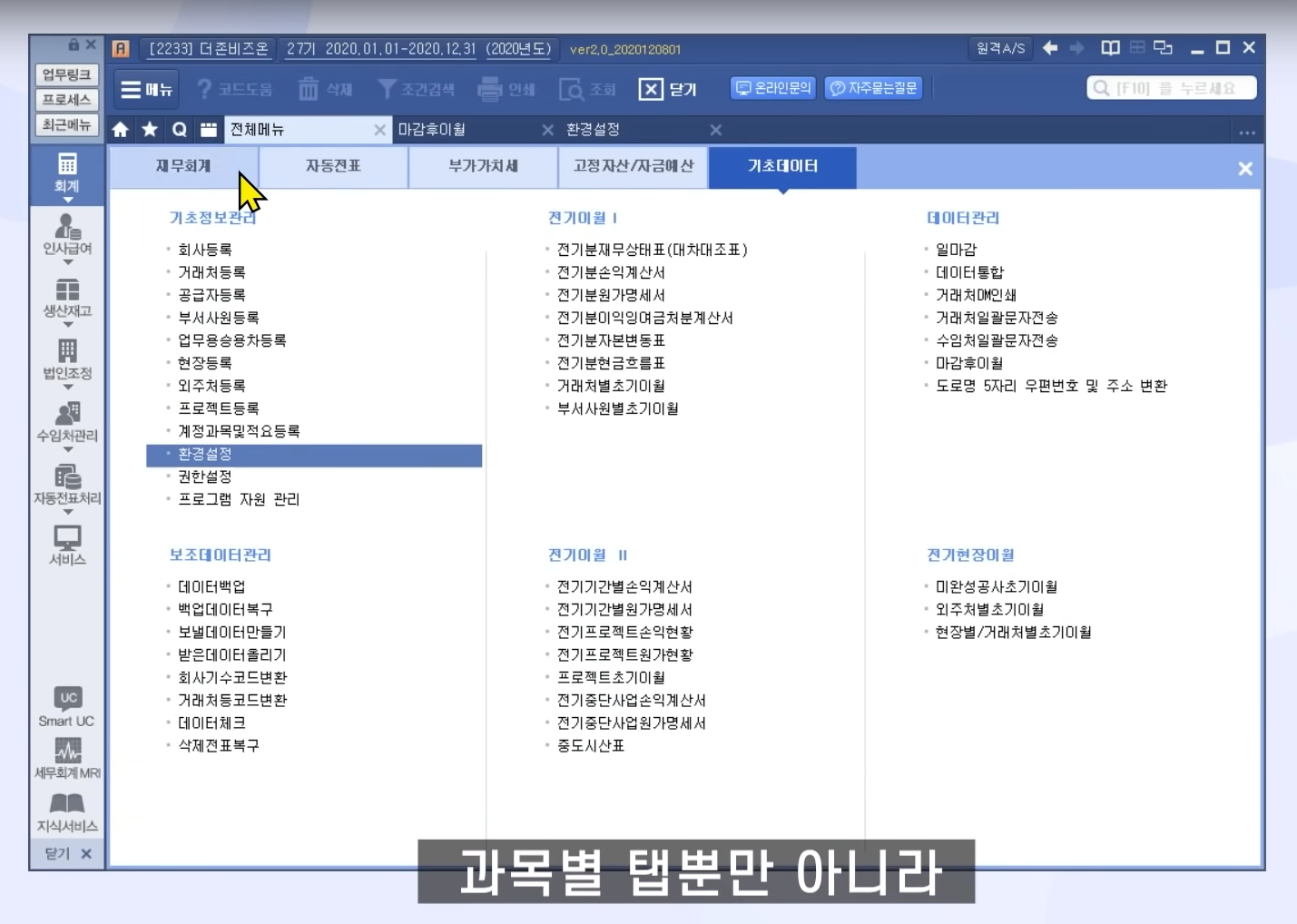Click the 온라인문의 button
The width and height of the screenshot is (1297, 924).
pos(773,88)
